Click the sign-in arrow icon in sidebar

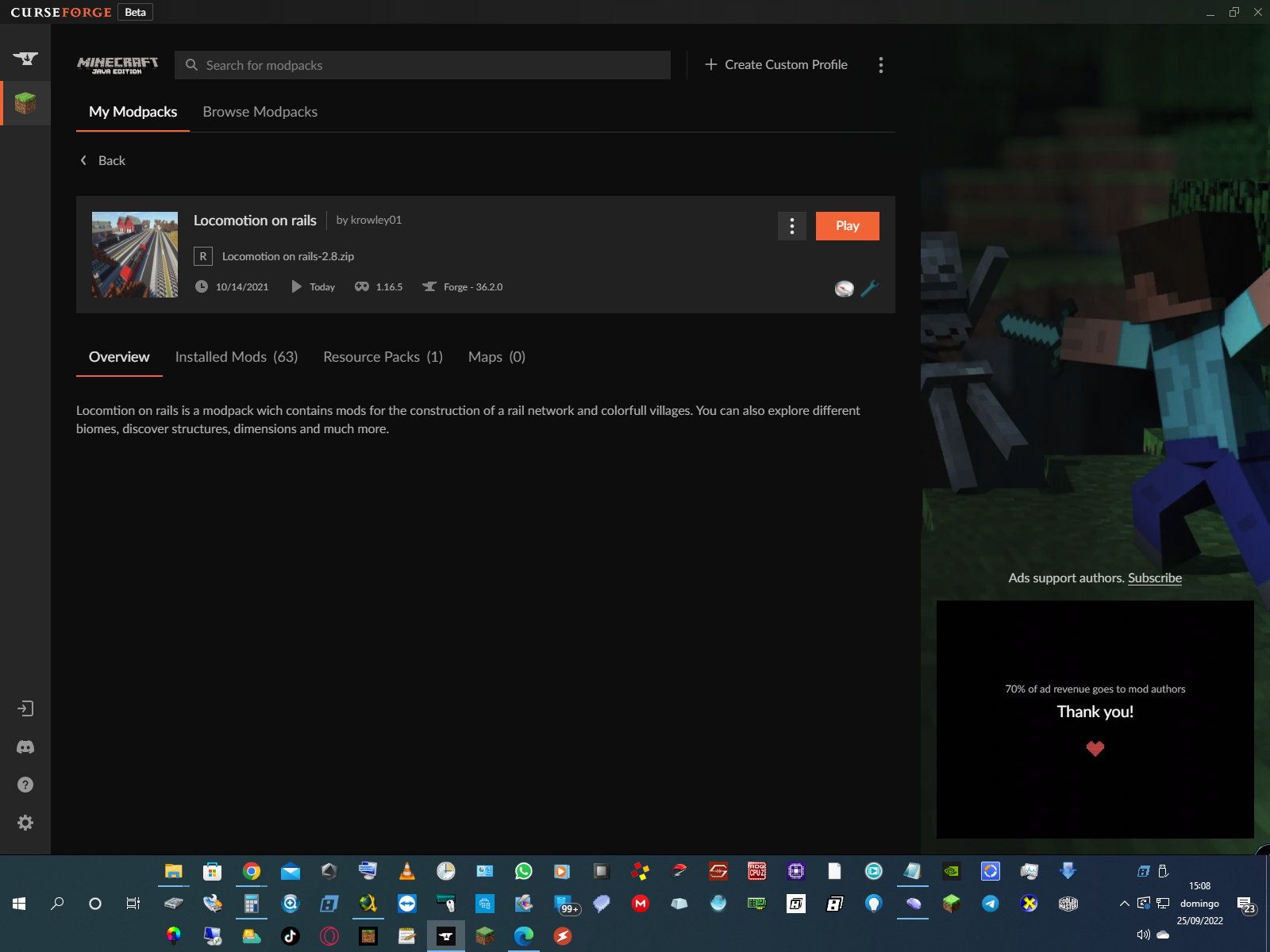(25, 708)
